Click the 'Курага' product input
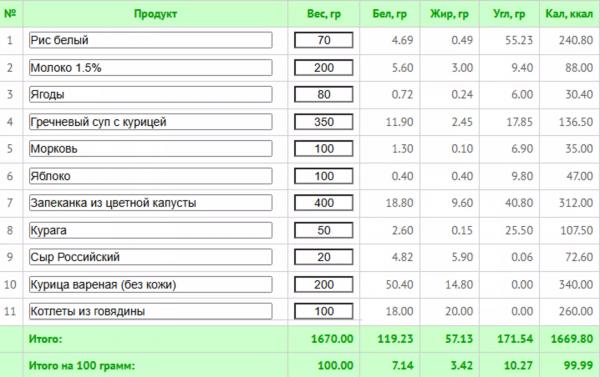This screenshot has width=600, height=377. (x=150, y=230)
